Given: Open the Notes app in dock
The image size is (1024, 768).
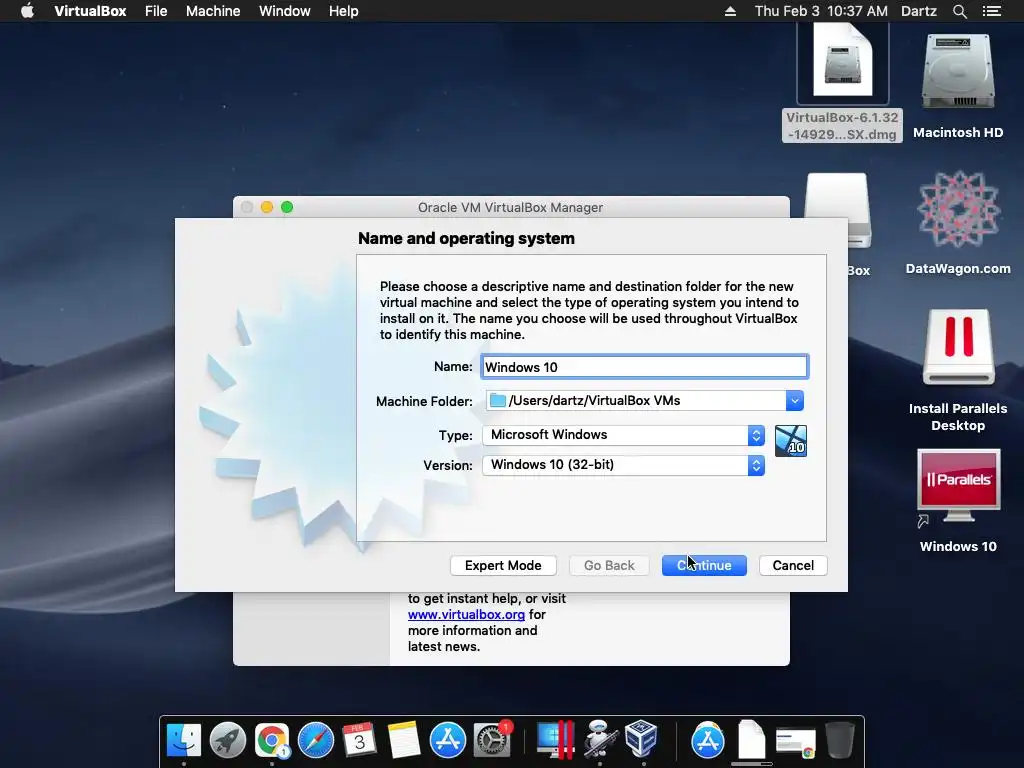Looking at the screenshot, I should point(404,740).
